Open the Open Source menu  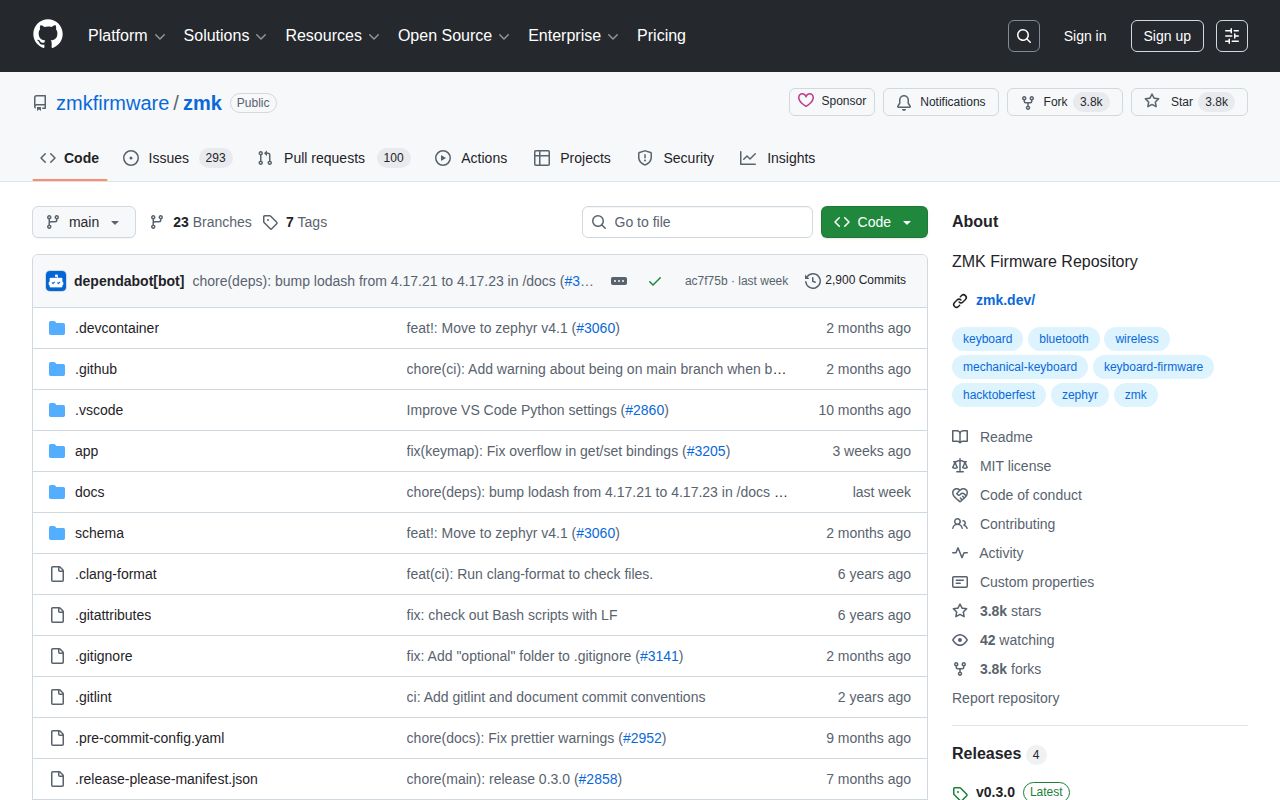pos(453,36)
